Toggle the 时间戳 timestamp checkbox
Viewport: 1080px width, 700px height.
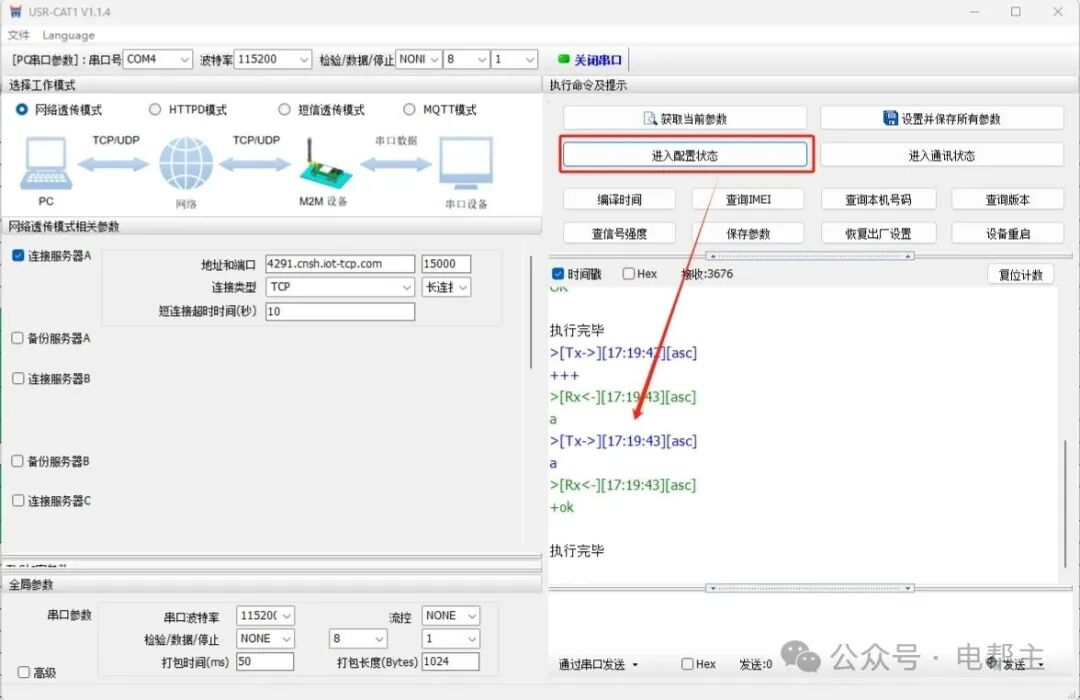(556, 273)
